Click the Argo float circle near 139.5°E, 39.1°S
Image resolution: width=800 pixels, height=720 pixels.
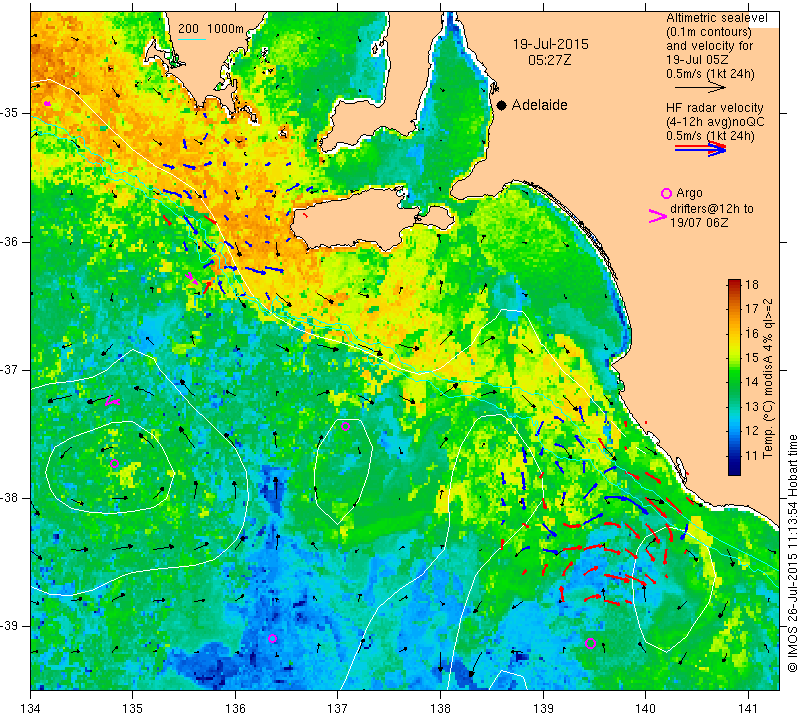point(590,643)
